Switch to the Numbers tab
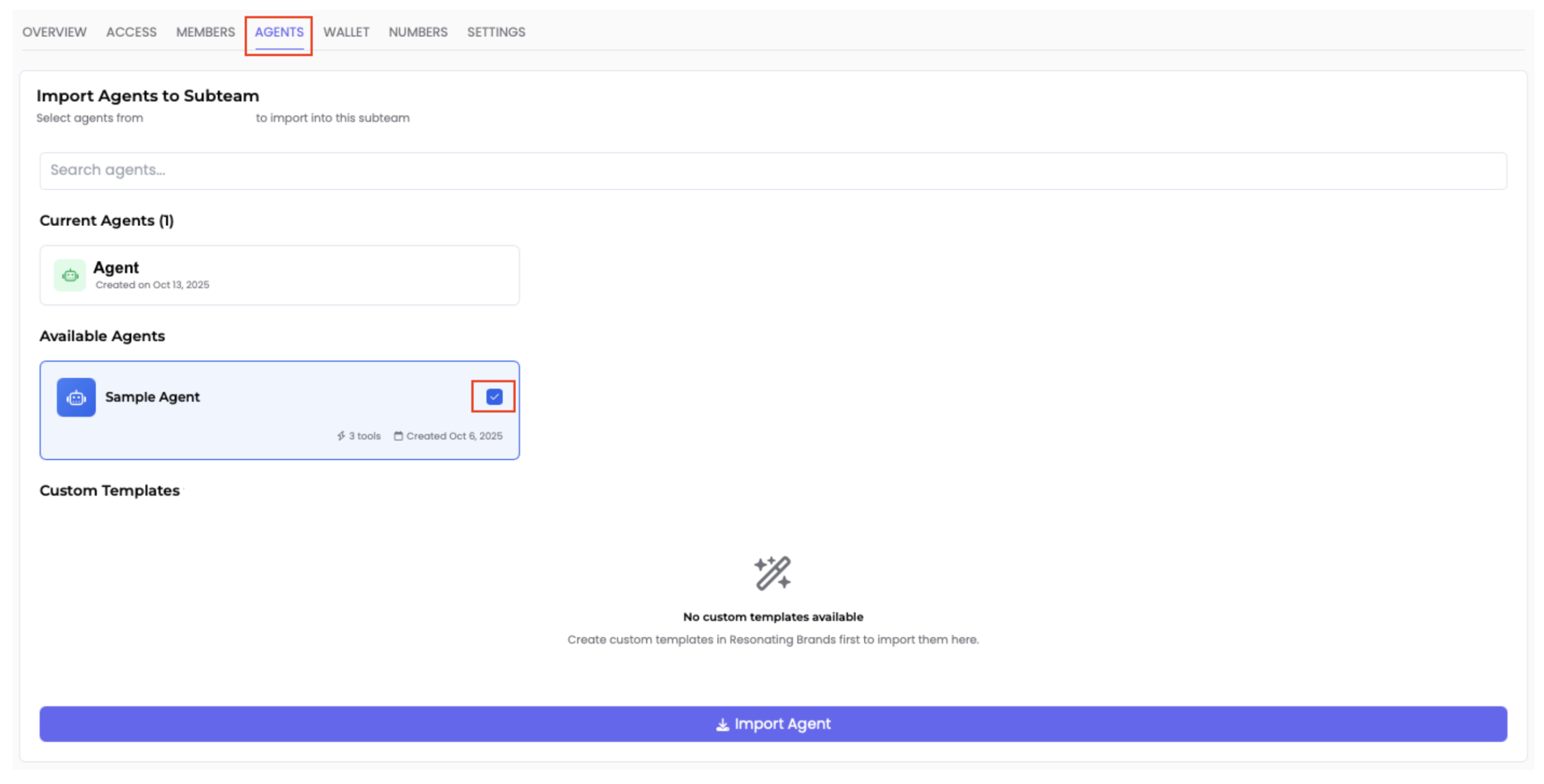1544x784 pixels. [418, 32]
